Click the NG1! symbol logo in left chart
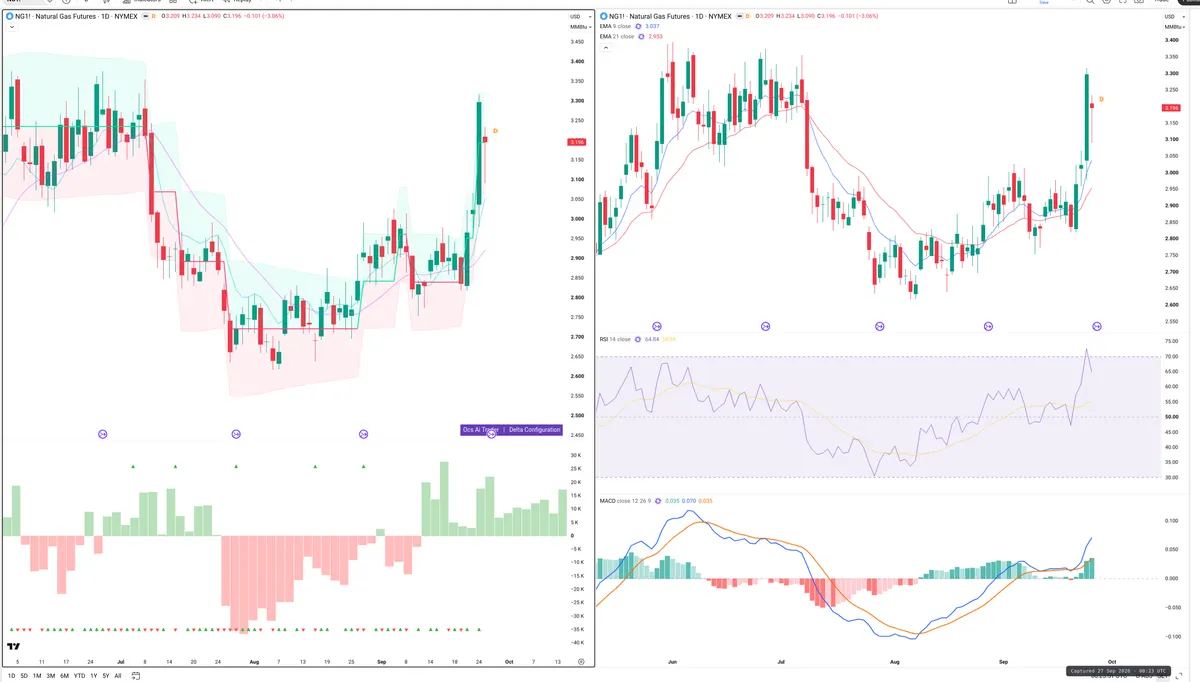 pos(9,16)
